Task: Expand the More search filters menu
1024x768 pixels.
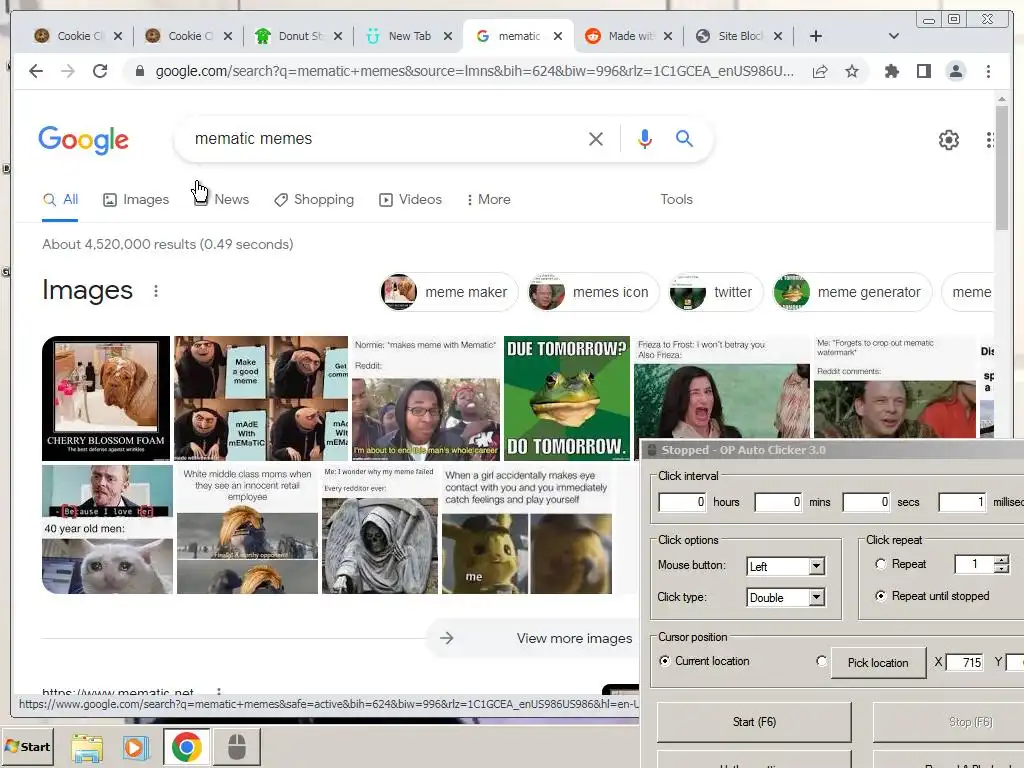Action: (x=488, y=199)
